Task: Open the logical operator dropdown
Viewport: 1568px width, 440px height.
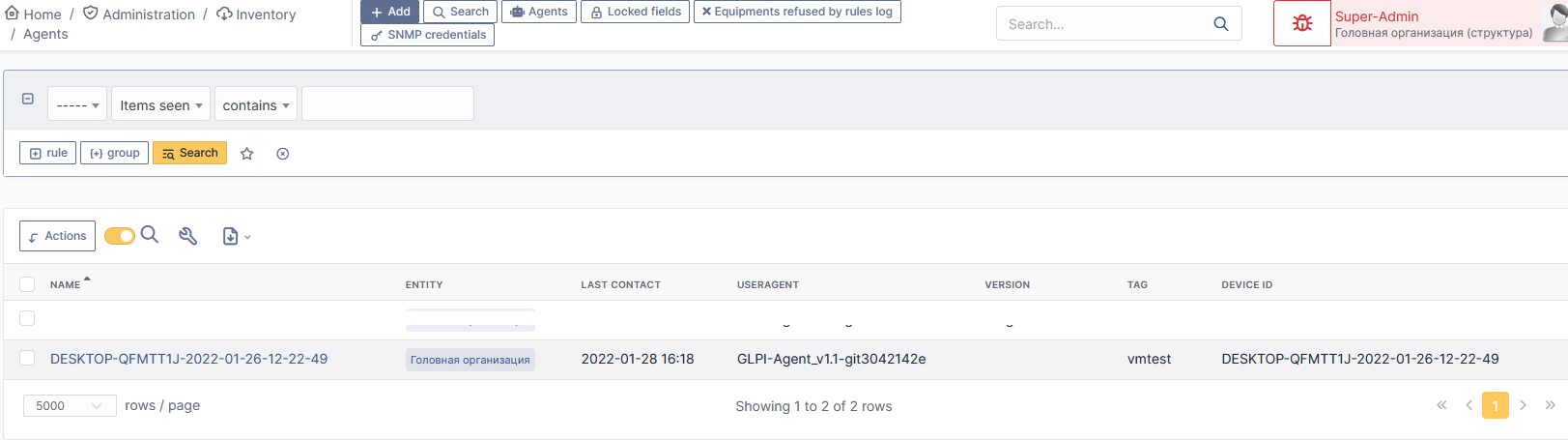Action: point(77,104)
